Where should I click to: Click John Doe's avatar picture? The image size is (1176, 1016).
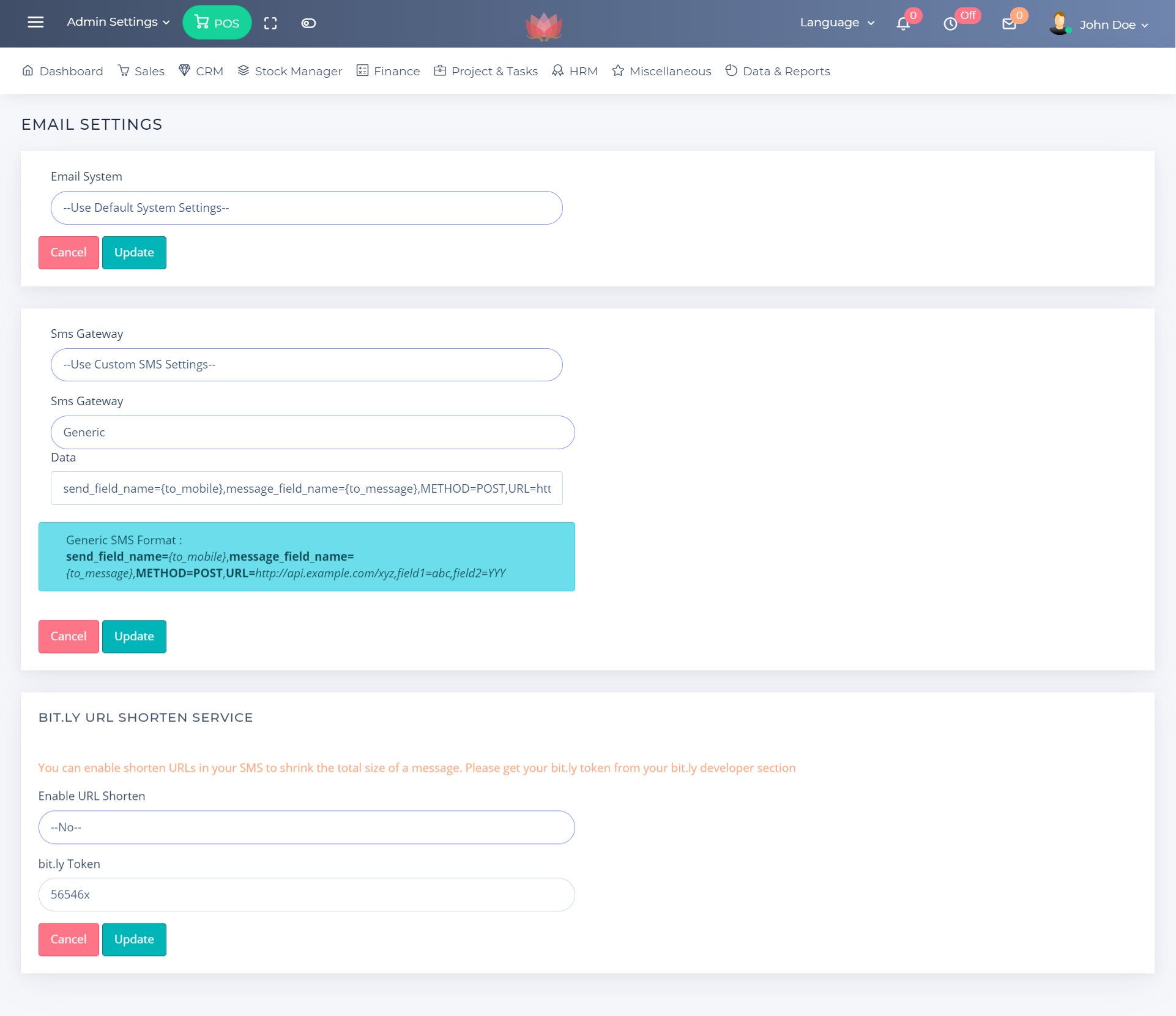(x=1059, y=24)
